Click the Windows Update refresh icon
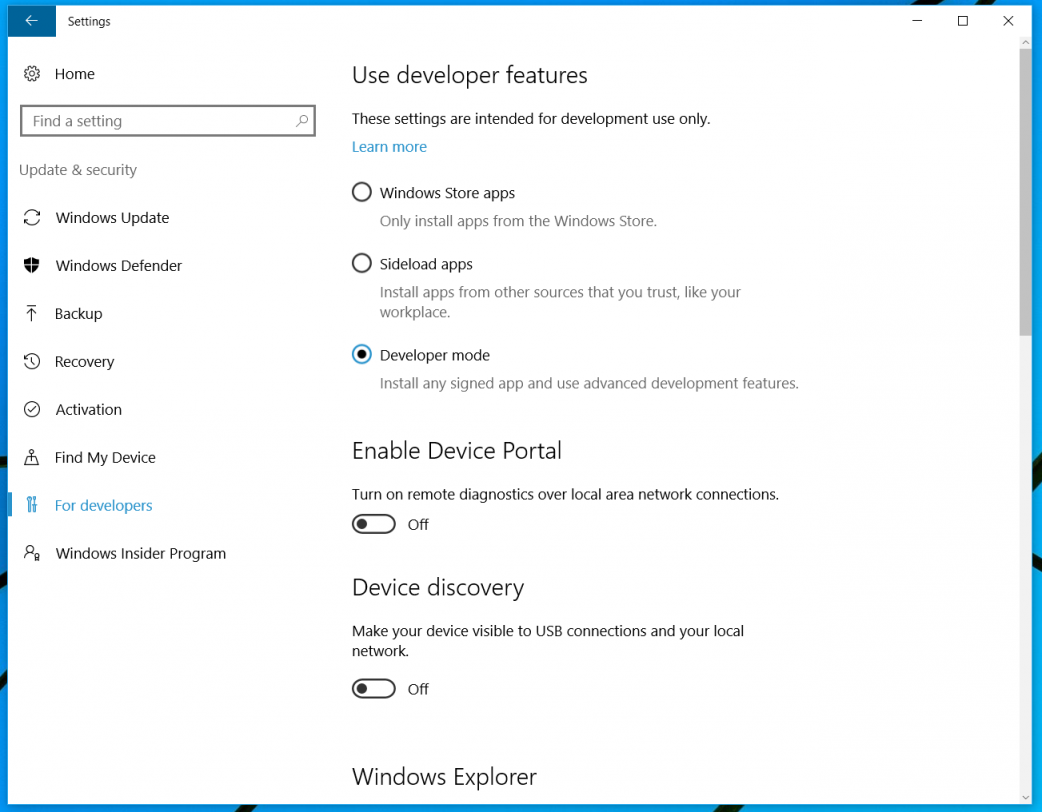Viewport: 1042px width, 812px height. coord(32,218)
